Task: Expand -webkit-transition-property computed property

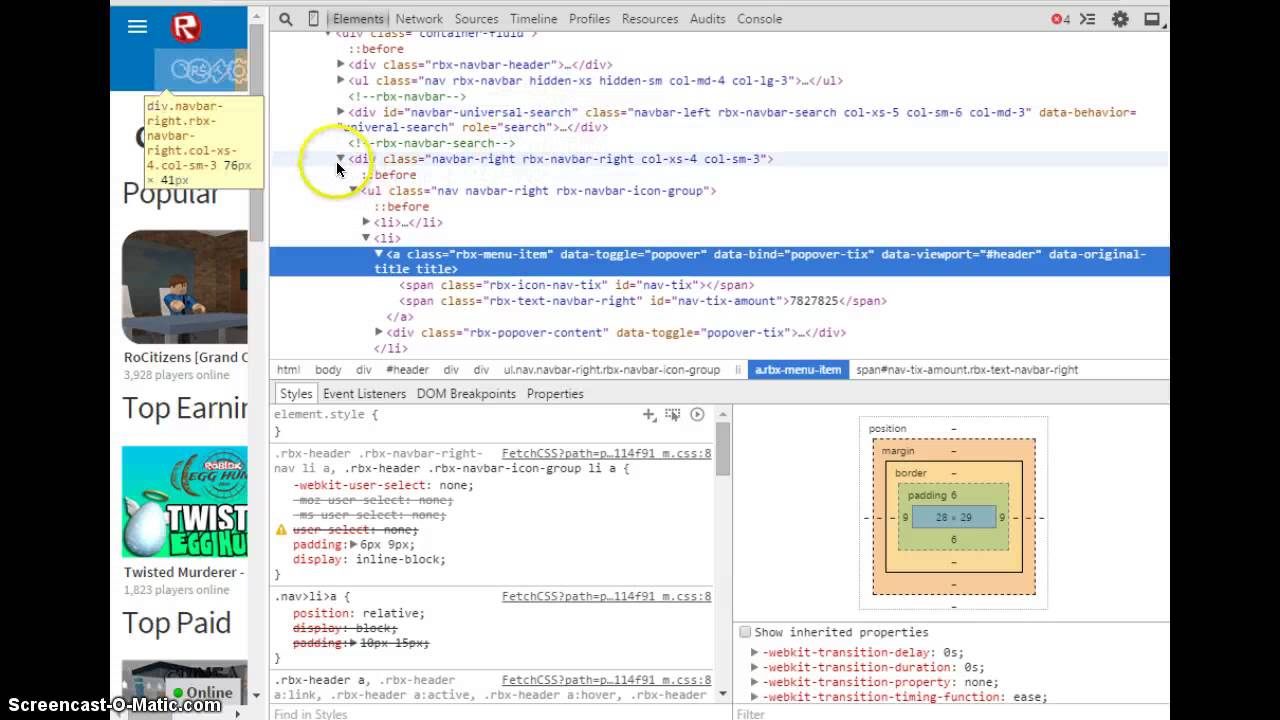Action: pyautogui.click(x=755, y=682)
